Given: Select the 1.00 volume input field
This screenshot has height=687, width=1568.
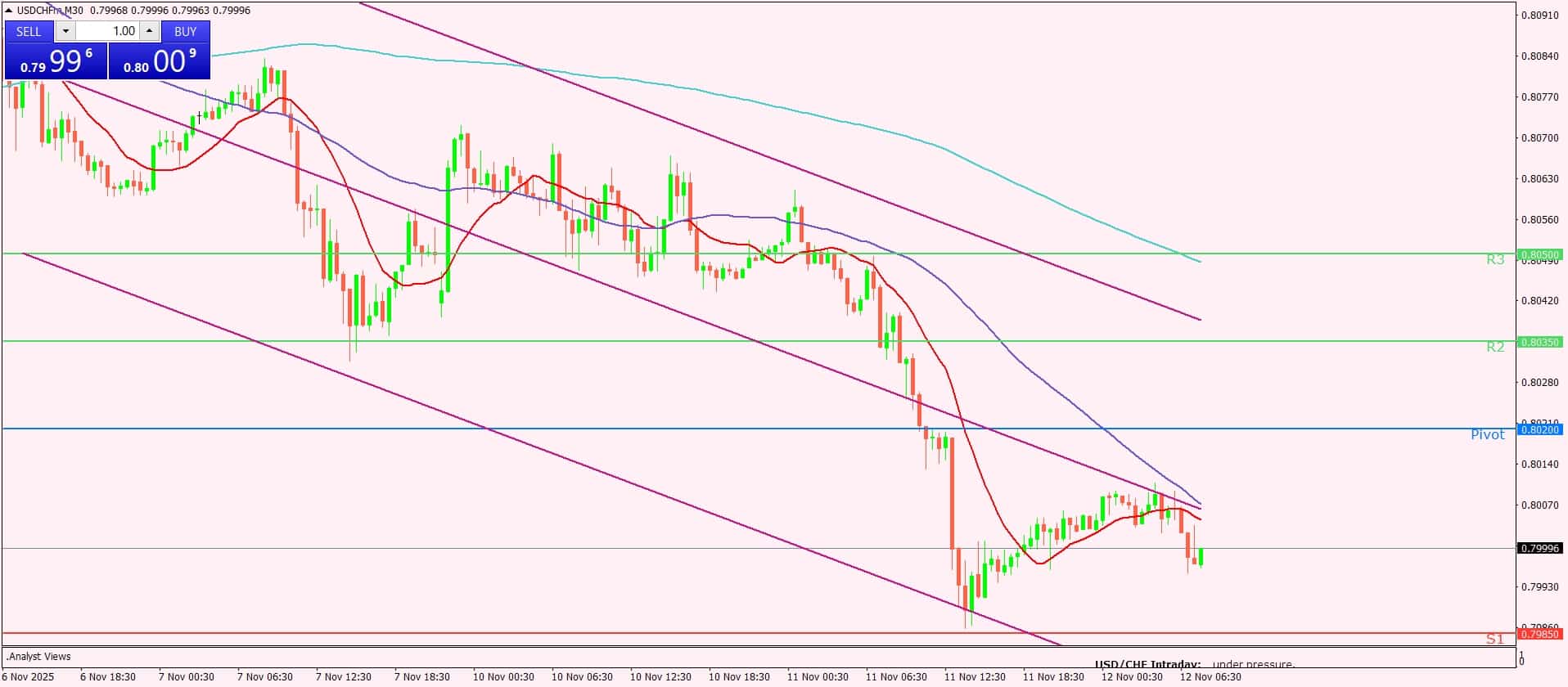Looking at the screenshot, I should point(107,31).
